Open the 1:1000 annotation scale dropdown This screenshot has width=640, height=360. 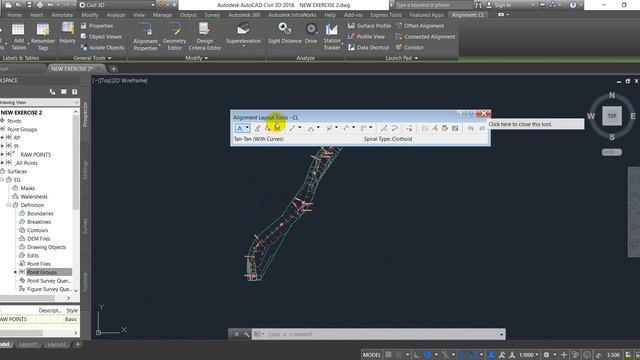coord(529,355)
